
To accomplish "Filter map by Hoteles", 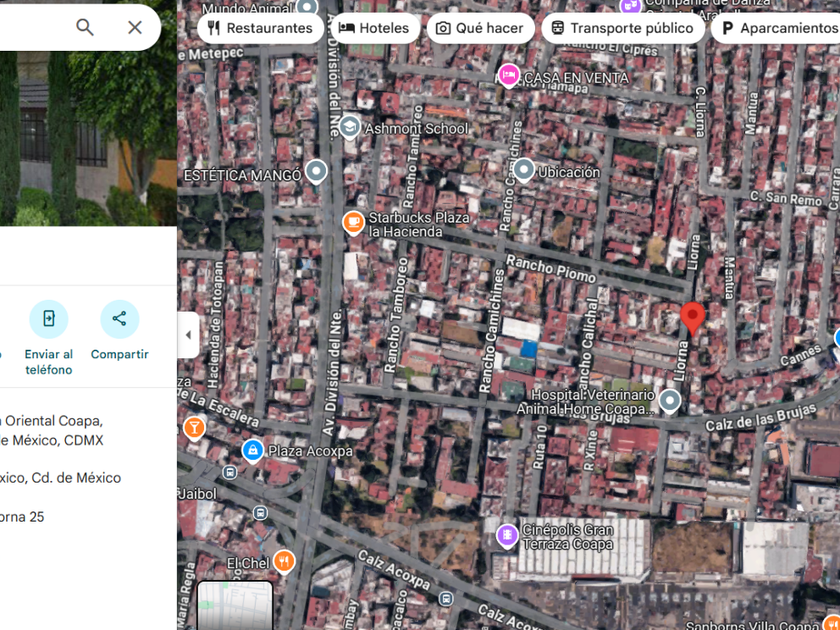I will [375, 28].
